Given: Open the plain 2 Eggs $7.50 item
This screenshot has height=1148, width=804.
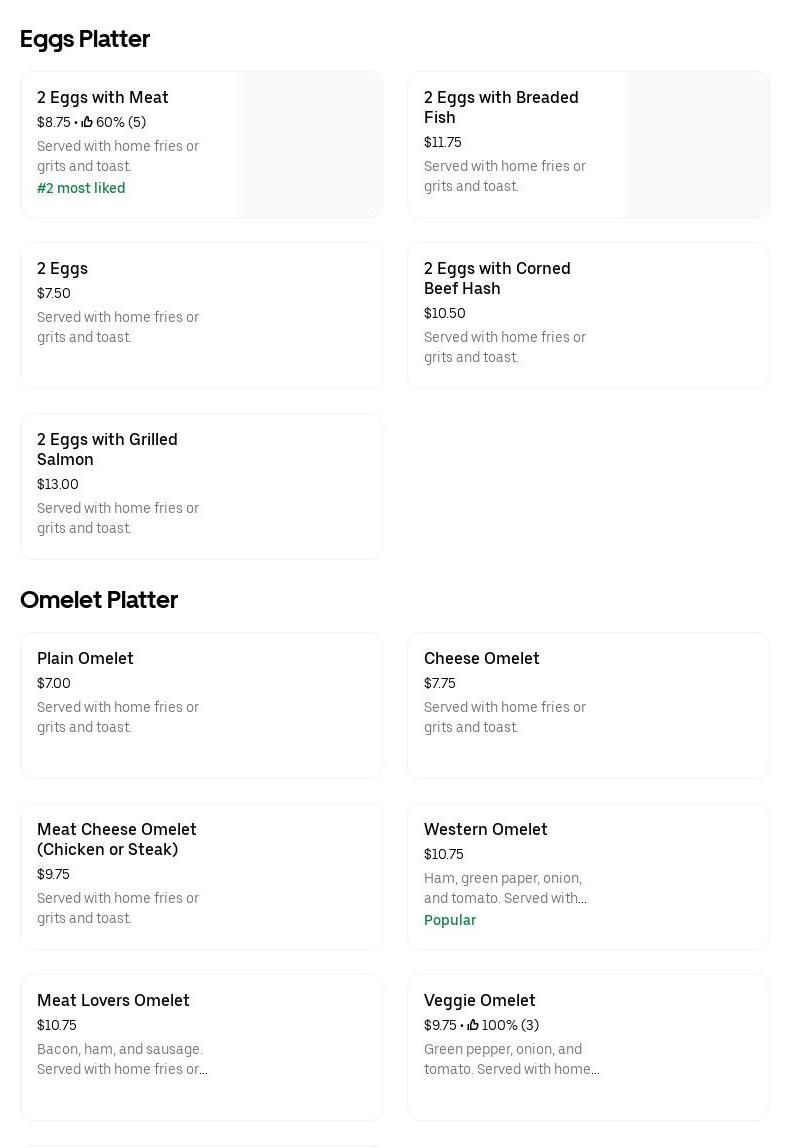Looking at the screenshot, I should [x=62, y=268].
